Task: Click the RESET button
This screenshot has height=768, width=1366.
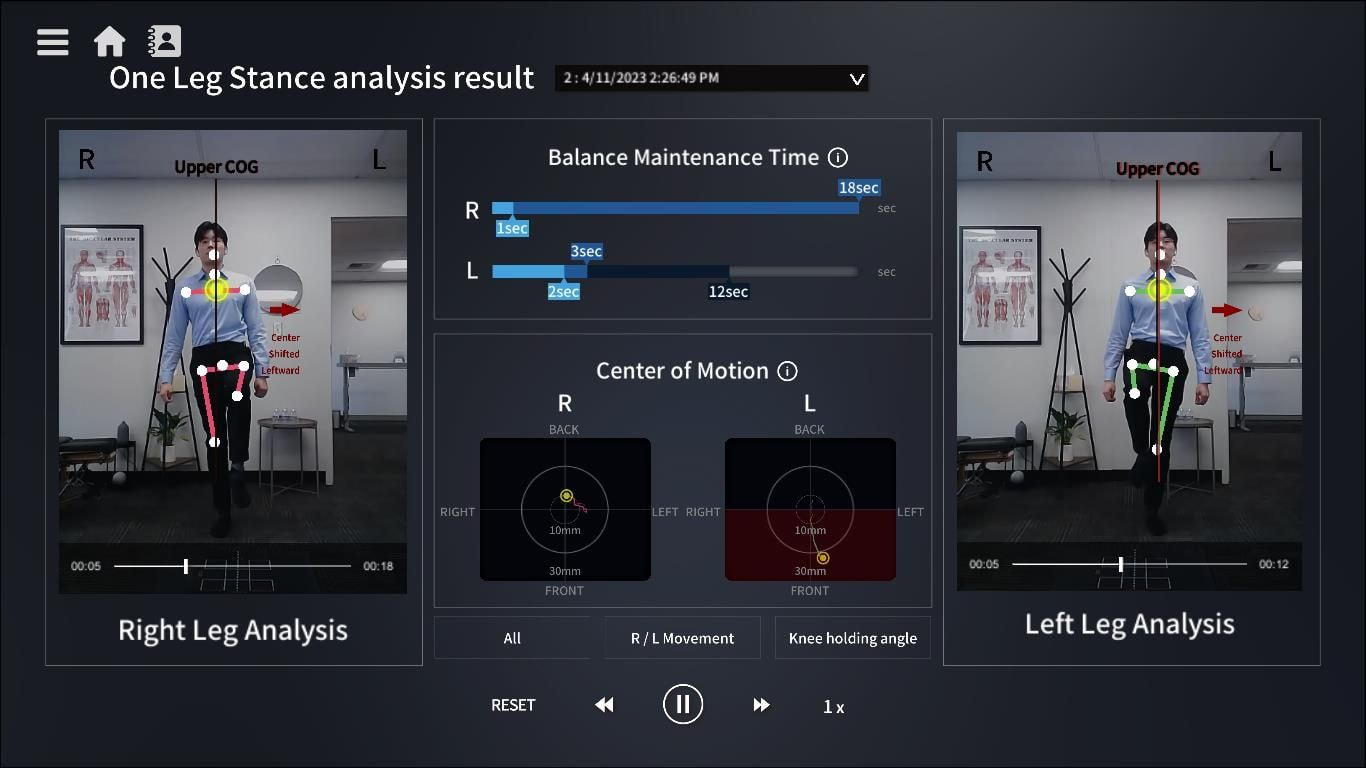Action: 513,705
